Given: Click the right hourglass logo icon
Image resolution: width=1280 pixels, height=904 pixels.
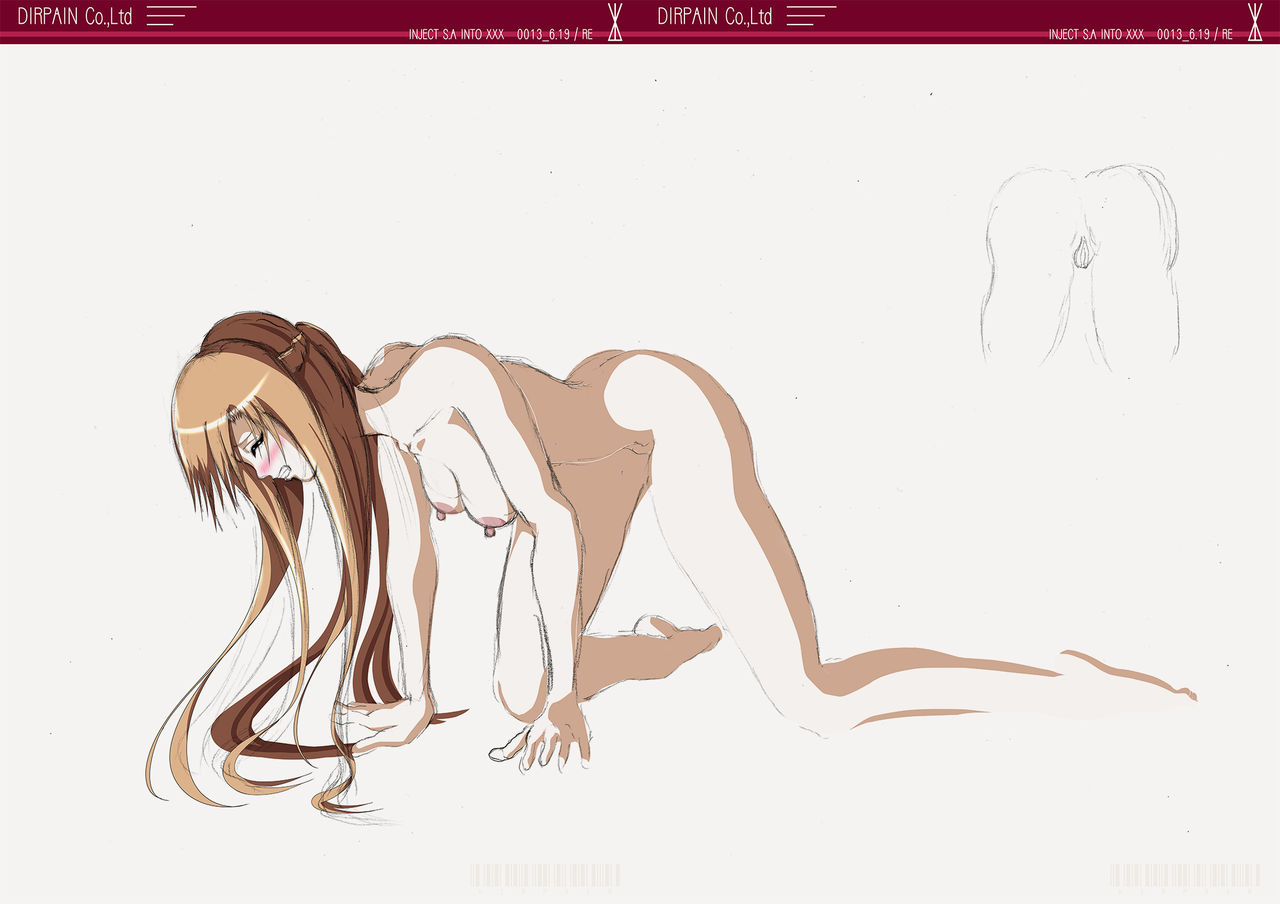Looking at the screenshot, I should (x=1255, y=21).
